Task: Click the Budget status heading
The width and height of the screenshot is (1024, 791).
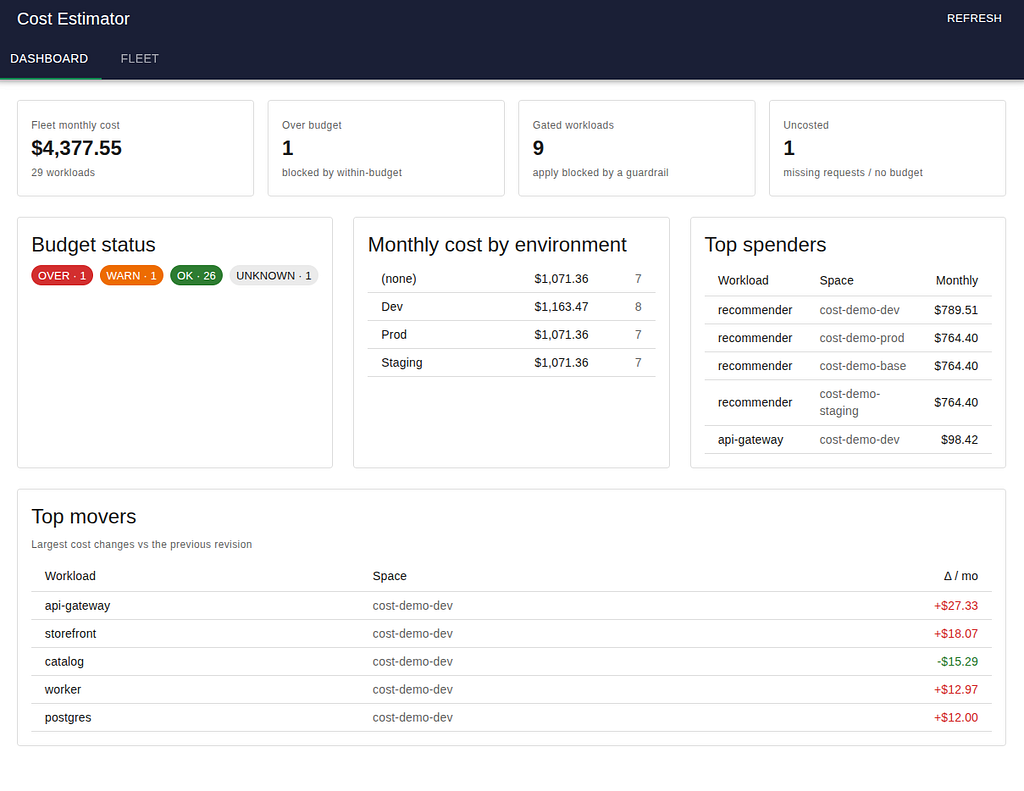Action: [93, 245]
